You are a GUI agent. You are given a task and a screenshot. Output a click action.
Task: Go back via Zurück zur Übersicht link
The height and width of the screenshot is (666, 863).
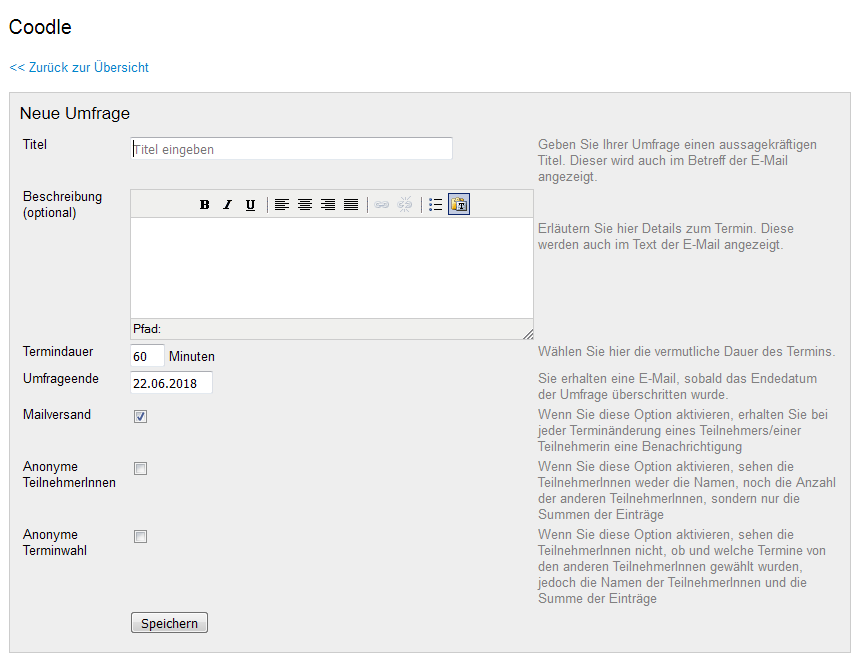pyautogui.click(x=79, y=68)
